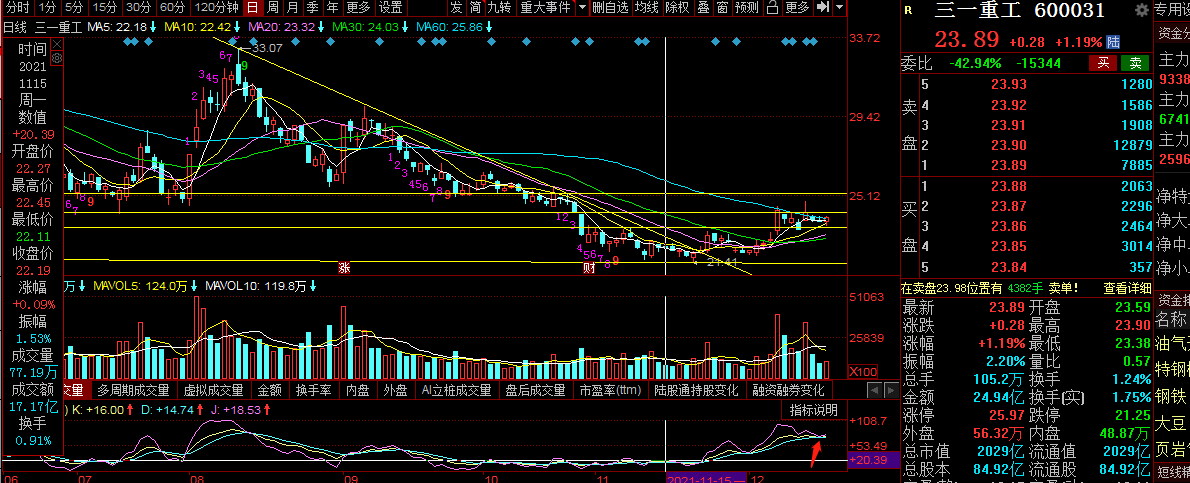Open the 更多 menu beside the lock icon
This screenshot has width=1190, height=483.
coord(798,8)
